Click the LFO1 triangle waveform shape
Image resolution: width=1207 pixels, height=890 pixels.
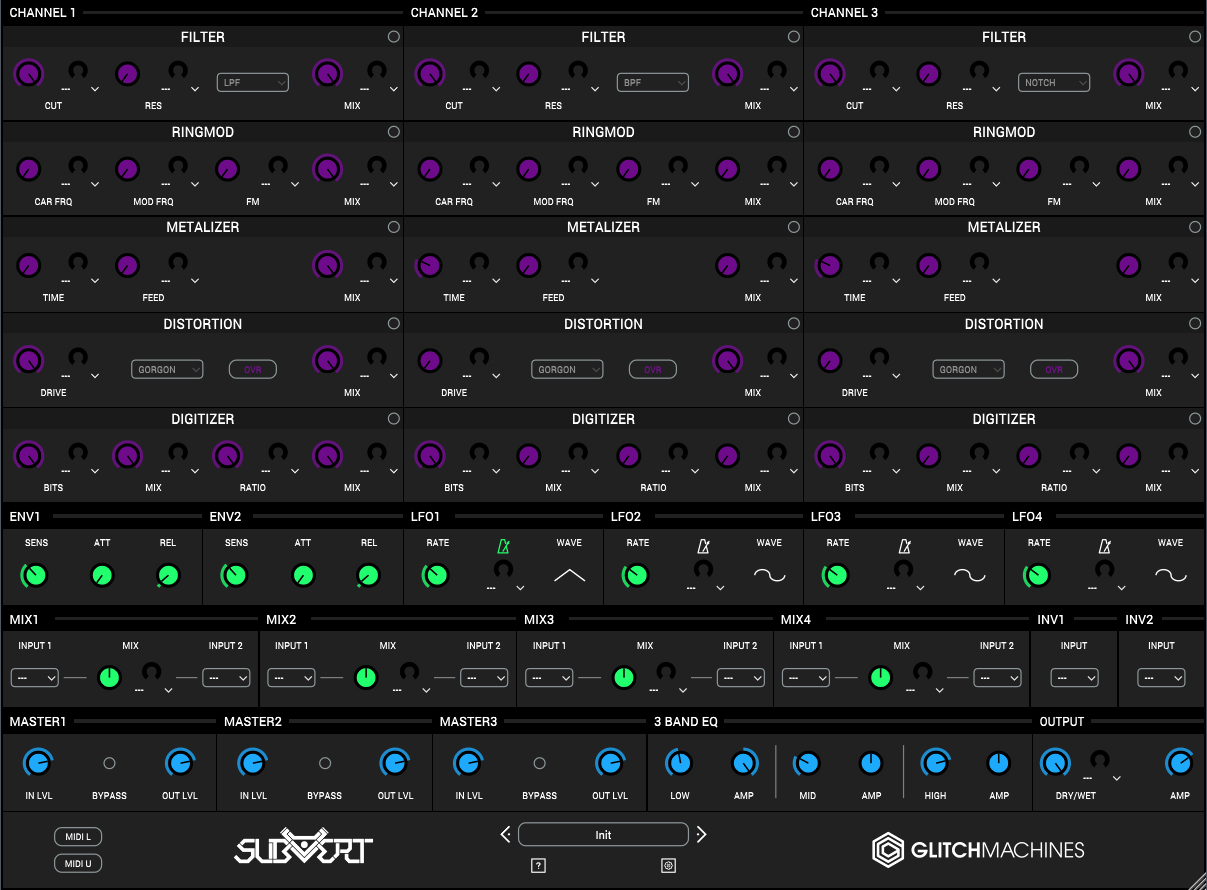[x=569, y=575]
